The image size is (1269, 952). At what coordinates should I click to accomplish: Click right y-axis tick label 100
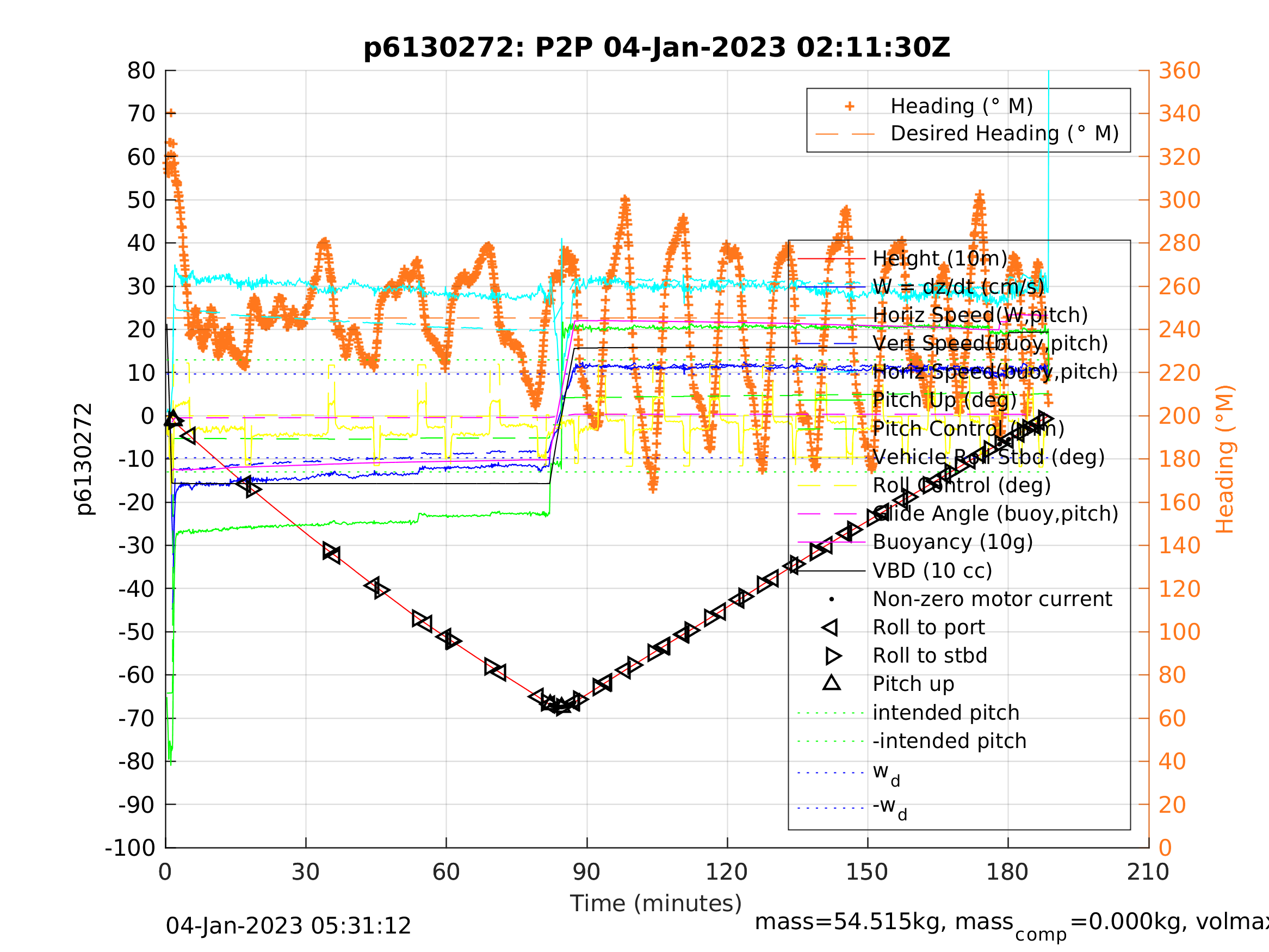coord(1179,632)
